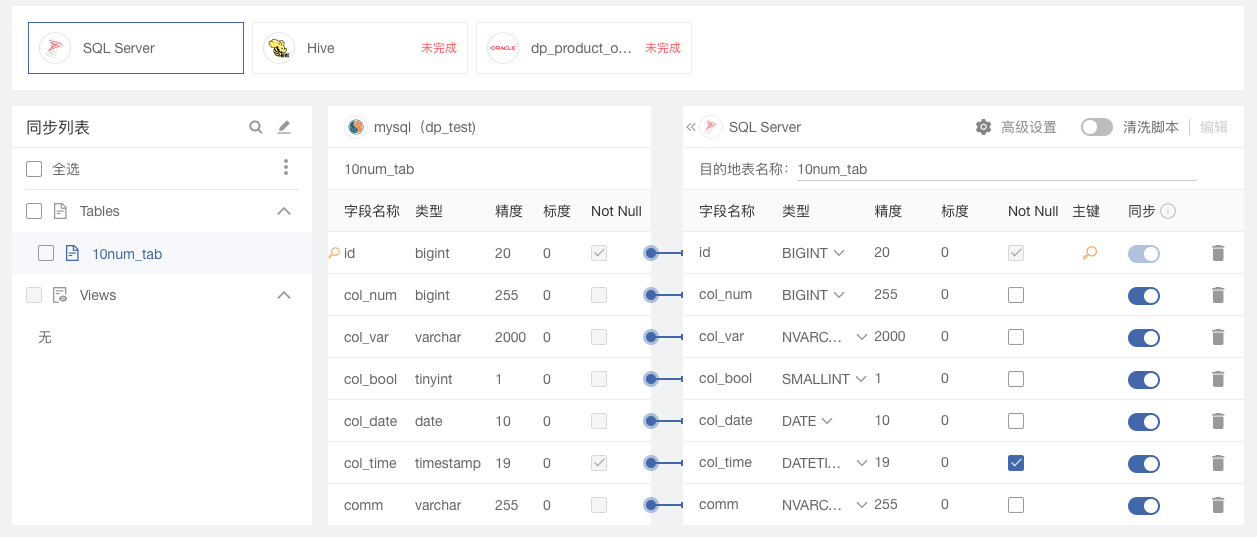Click the search icon in the sync list

(256, 127)
